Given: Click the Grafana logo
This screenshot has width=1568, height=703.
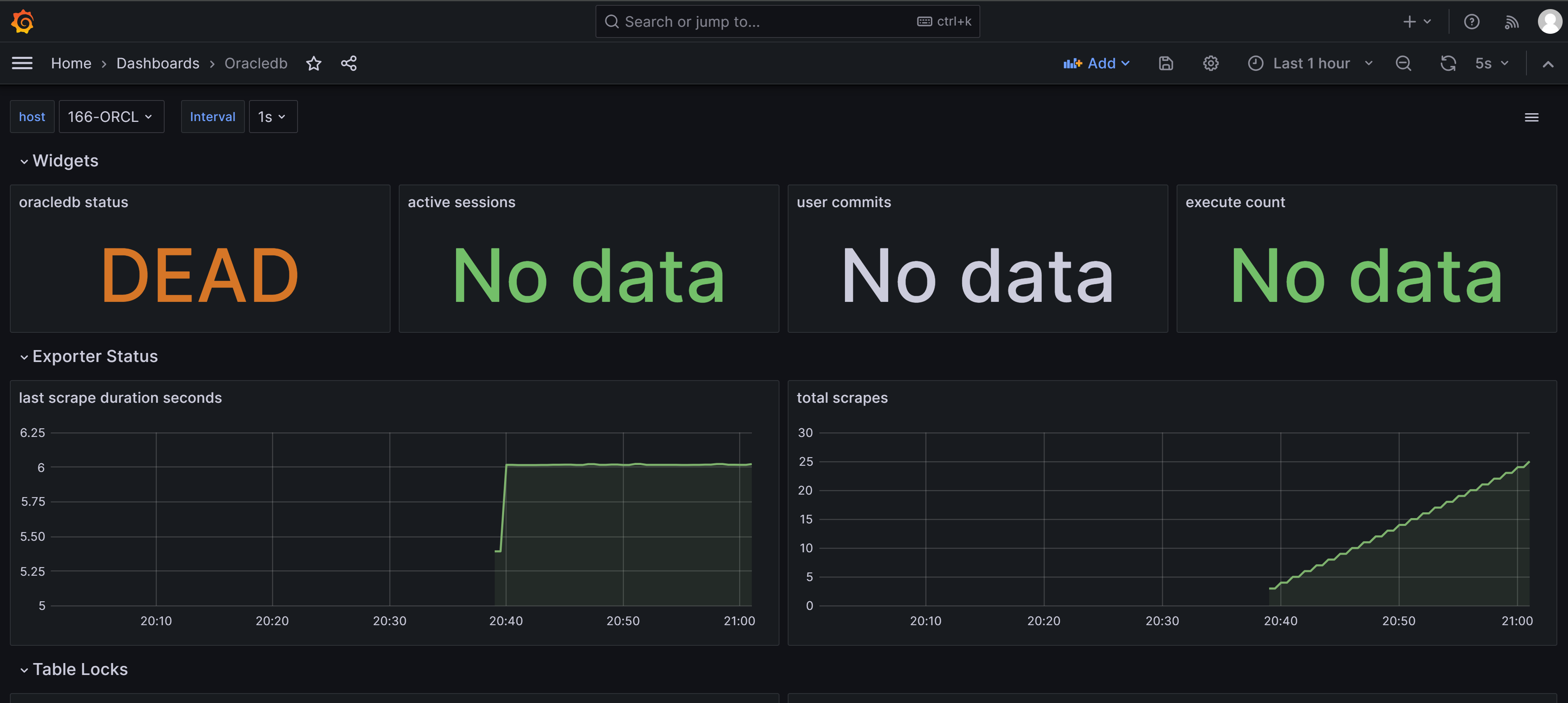Looking at the screenshot, I should pos(22,21).
